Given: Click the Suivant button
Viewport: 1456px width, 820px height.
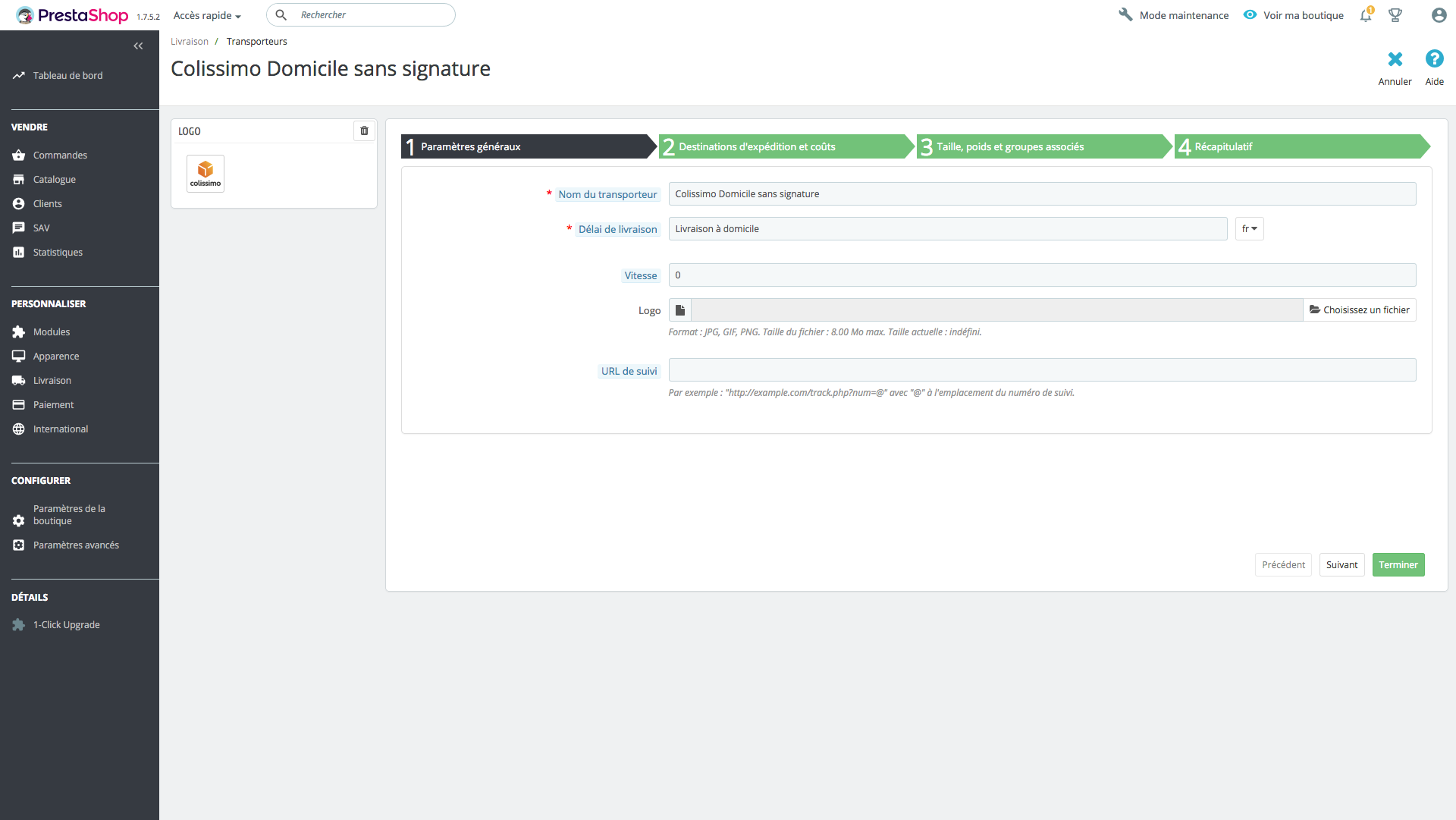Looking at the screenshot, I should [x=1341, y=565].
